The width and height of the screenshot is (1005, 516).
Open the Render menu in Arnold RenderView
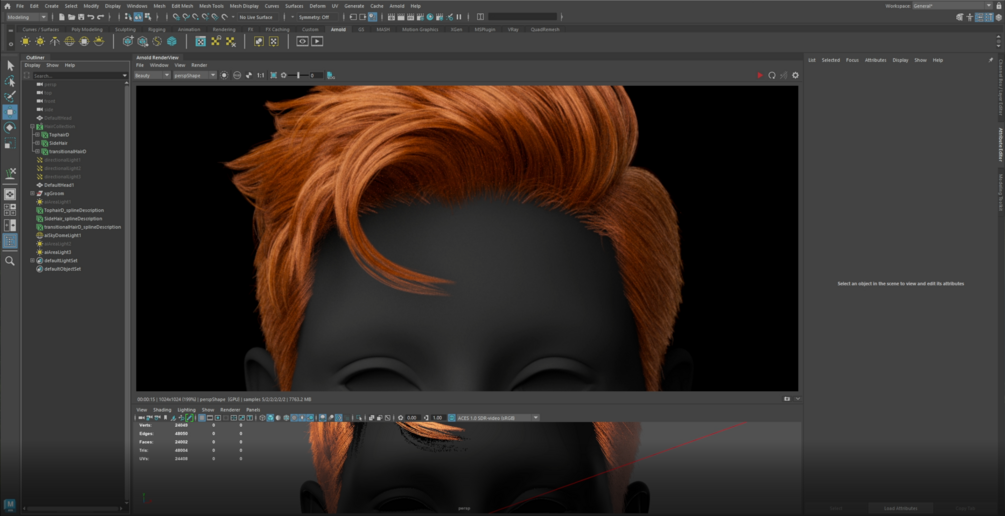[x=199, y=65]
